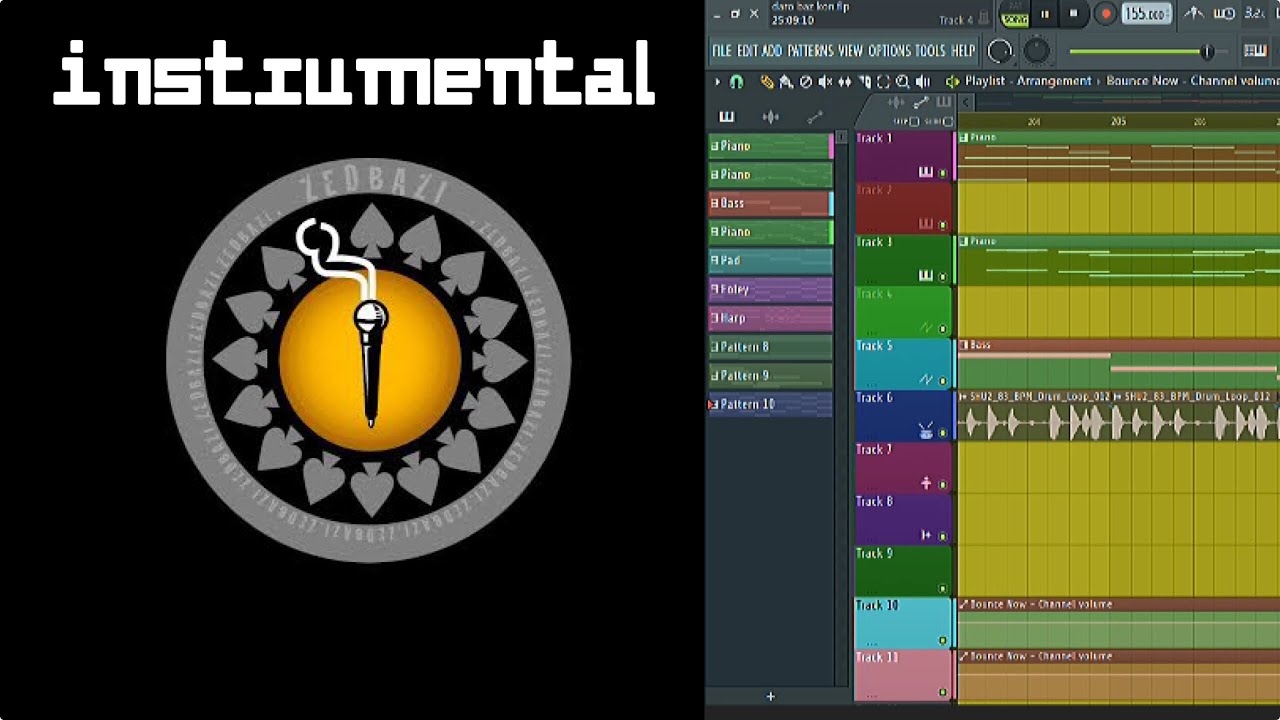The image size is (1280, 720).
Task: Click the main volume knob
Action: 1000,51
